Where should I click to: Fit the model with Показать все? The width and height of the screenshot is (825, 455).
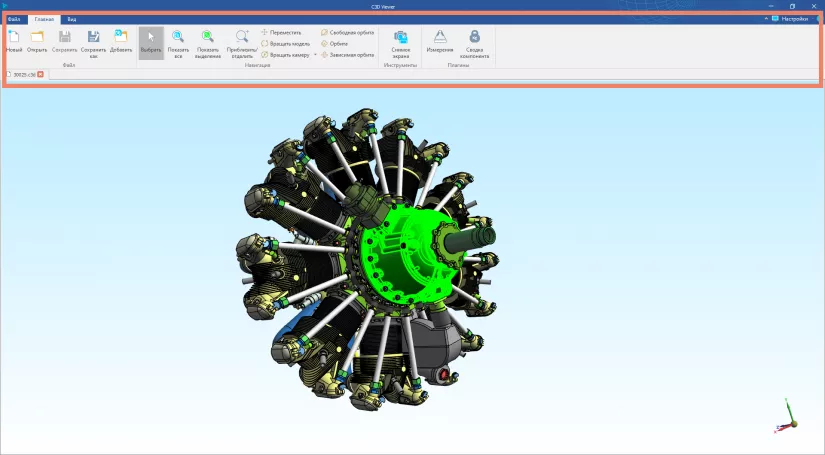click(x=178, y=44)
